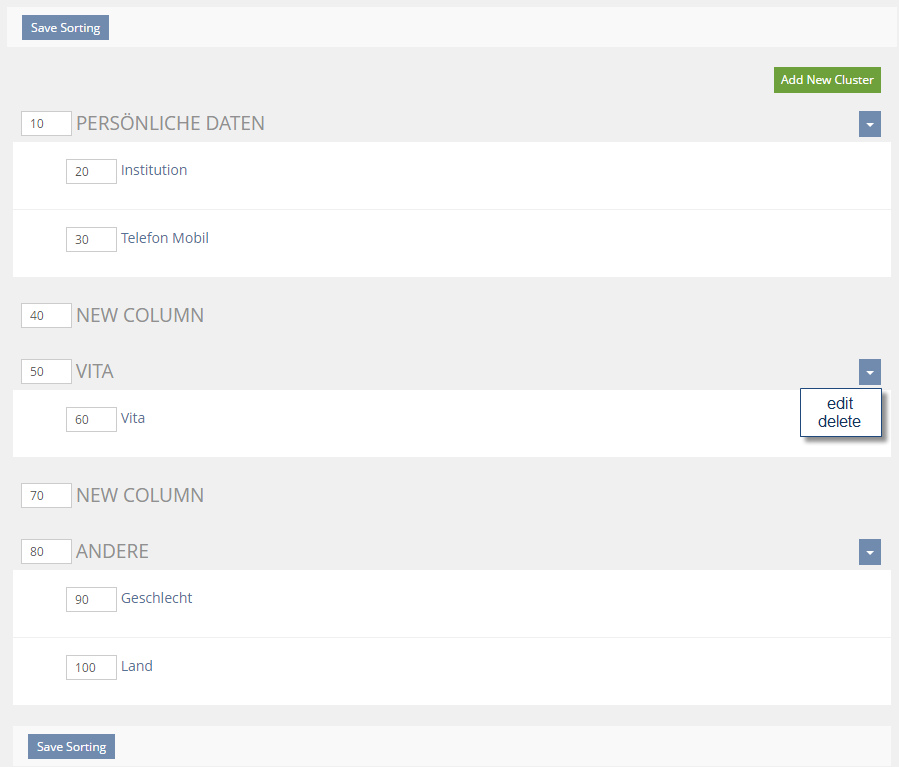
Task: Click the VITA cluster sort field 50
Action: [46, 372]
